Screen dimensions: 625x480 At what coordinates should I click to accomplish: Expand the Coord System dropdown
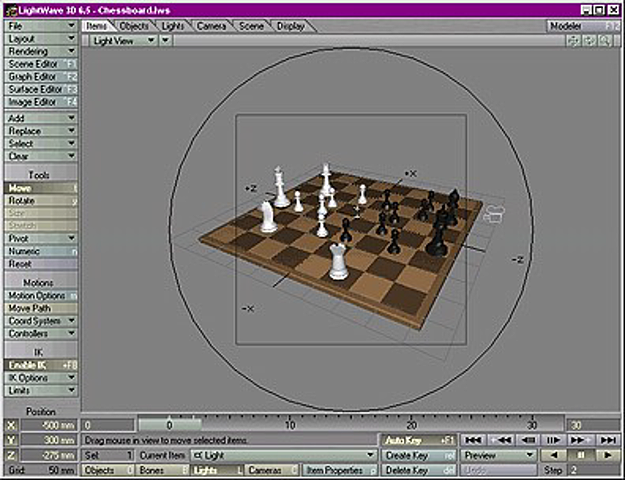(x=41, y=321)
